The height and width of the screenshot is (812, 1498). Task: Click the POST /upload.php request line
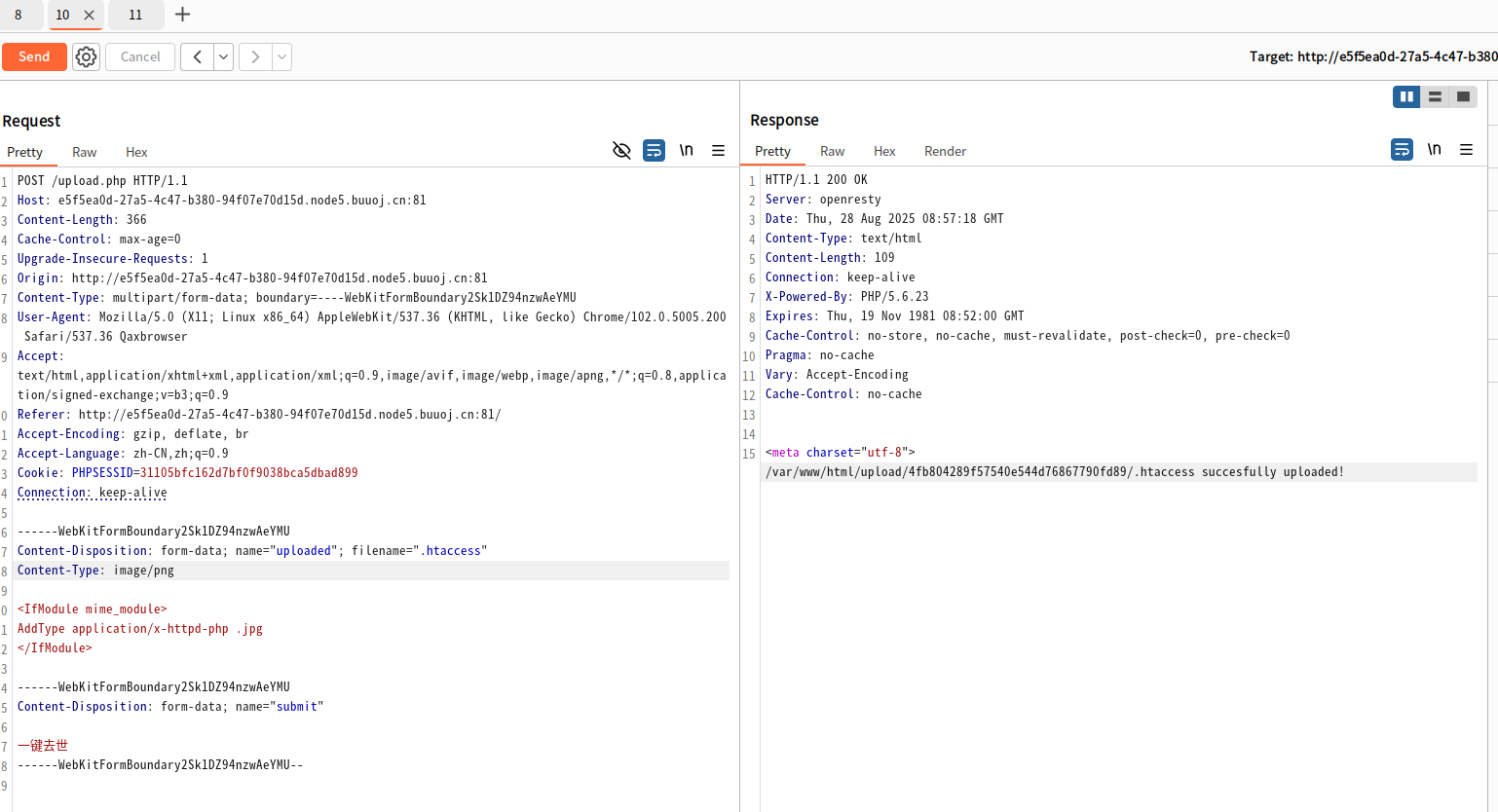[x=102, y=181]
